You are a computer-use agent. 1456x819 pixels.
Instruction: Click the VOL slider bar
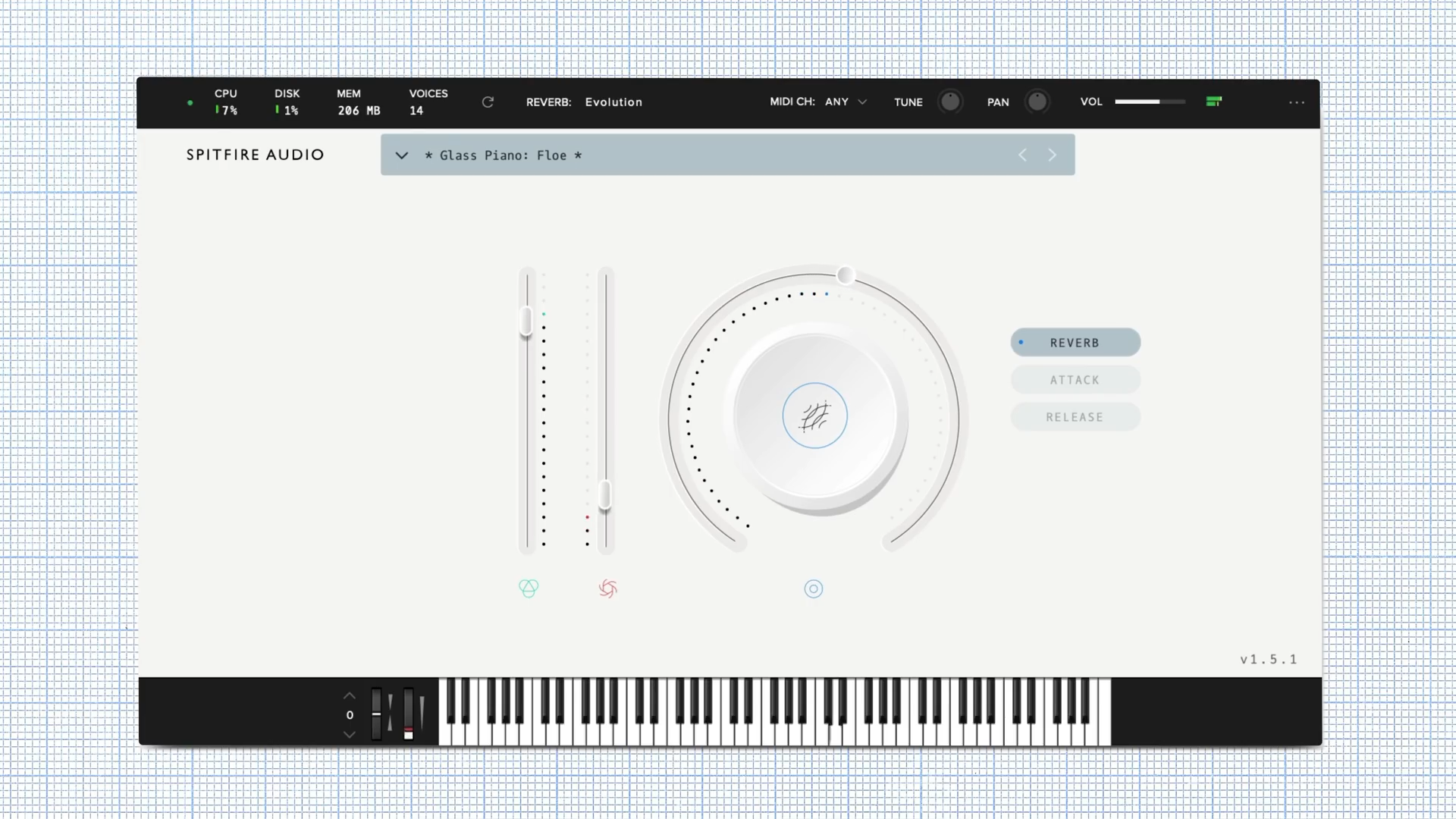(x=1150, y=102)
